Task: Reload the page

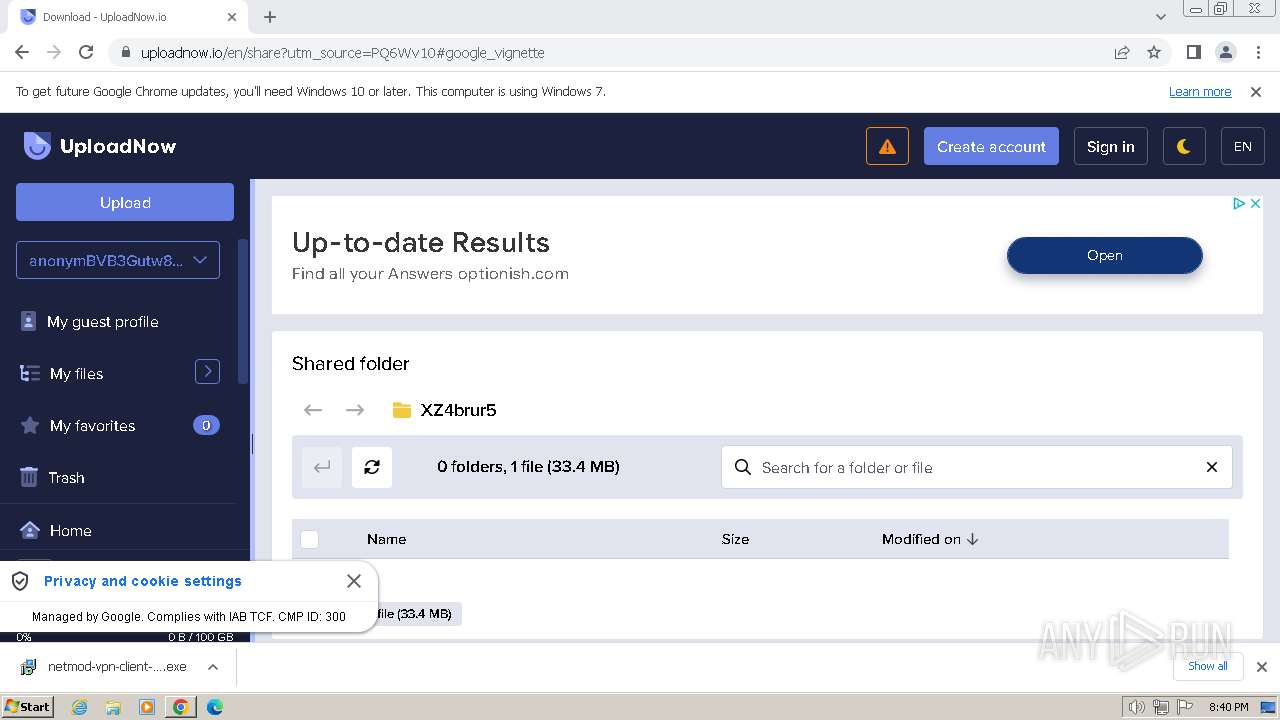Action: tap(86, 52)
